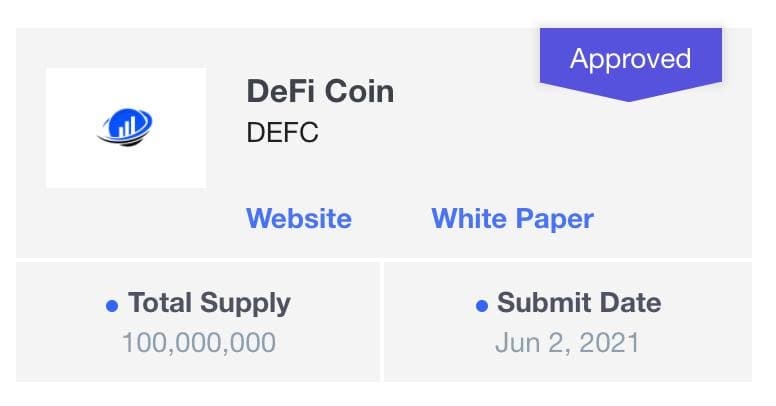Click the year 2021 in submit date
776x406 pixels.
click(x=609, y=343)
